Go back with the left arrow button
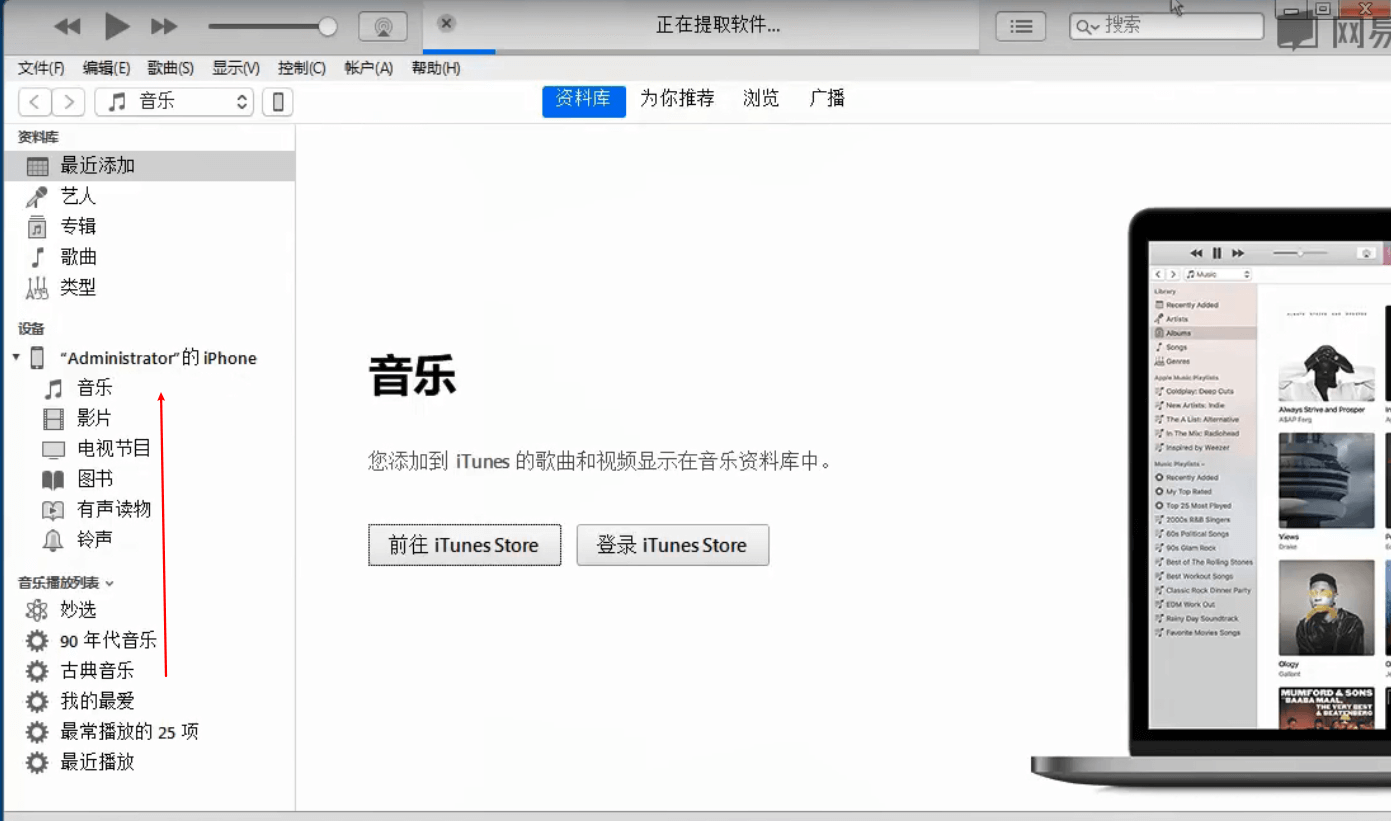Image resolution: width=1391 pixels, height=821 pixels. click(x=35, y=101)
